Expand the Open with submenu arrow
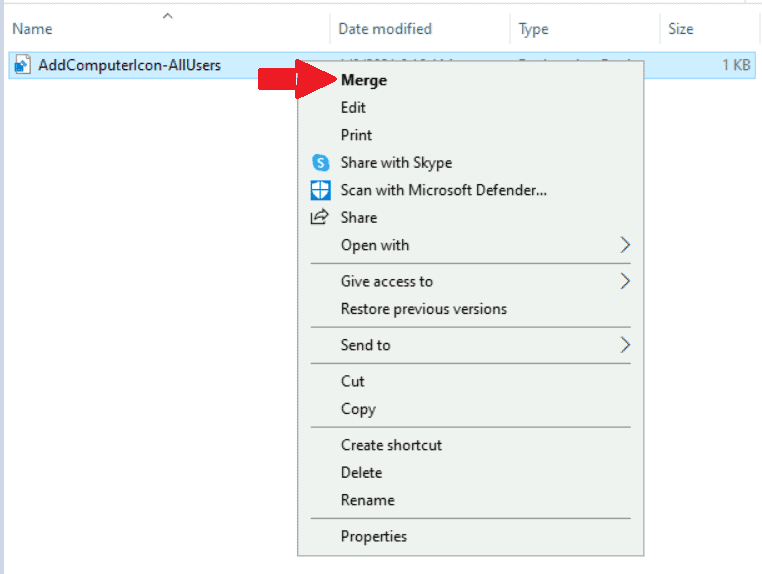The height and width of the screenshot is (574, 762). [625, 245]
